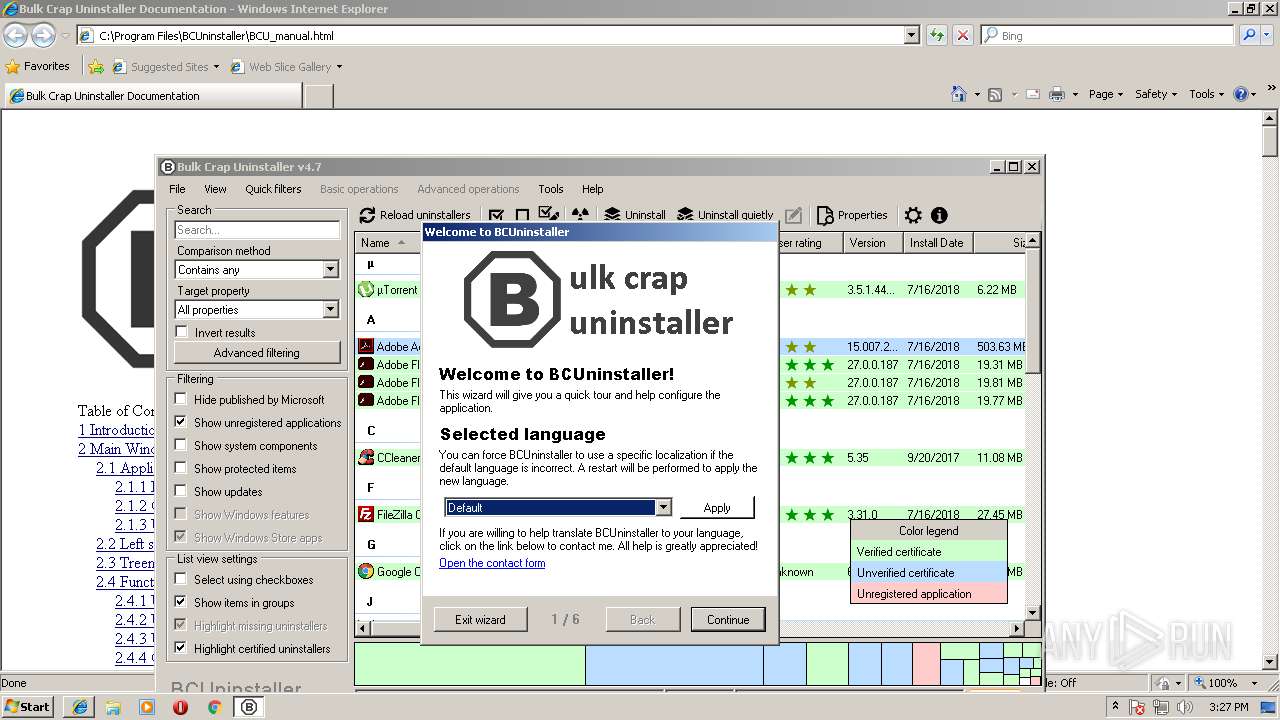Expand the IE address bar dropdown arrow
The height and width of the screenshot is (720, 1280).
911,35
